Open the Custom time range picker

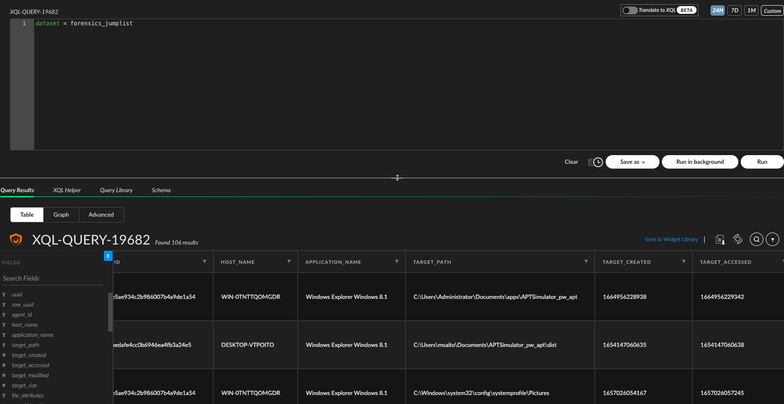tap(772, 10)
